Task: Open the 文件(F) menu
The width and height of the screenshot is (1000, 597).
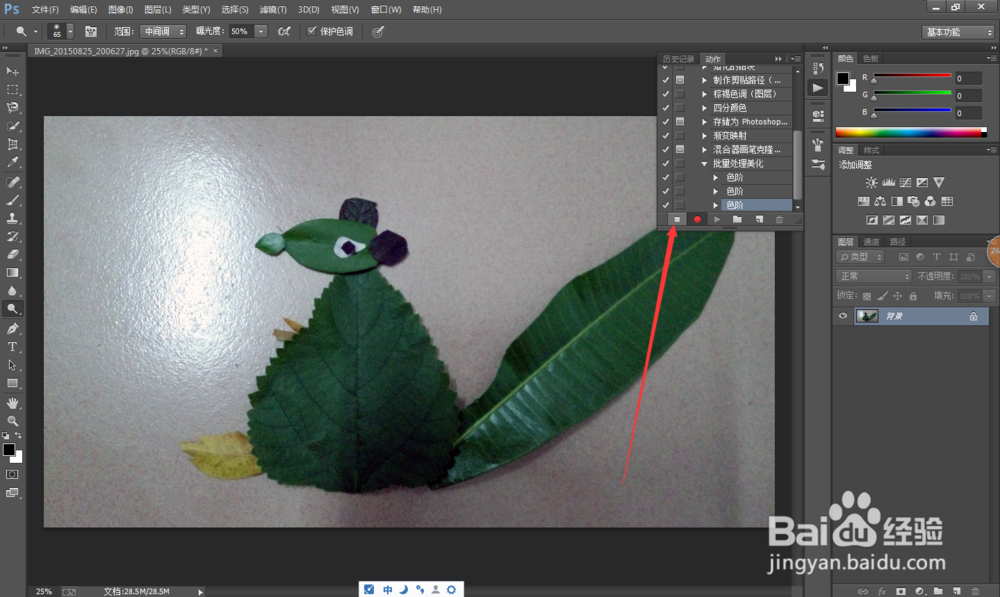Action: click(x=45, y=10)
